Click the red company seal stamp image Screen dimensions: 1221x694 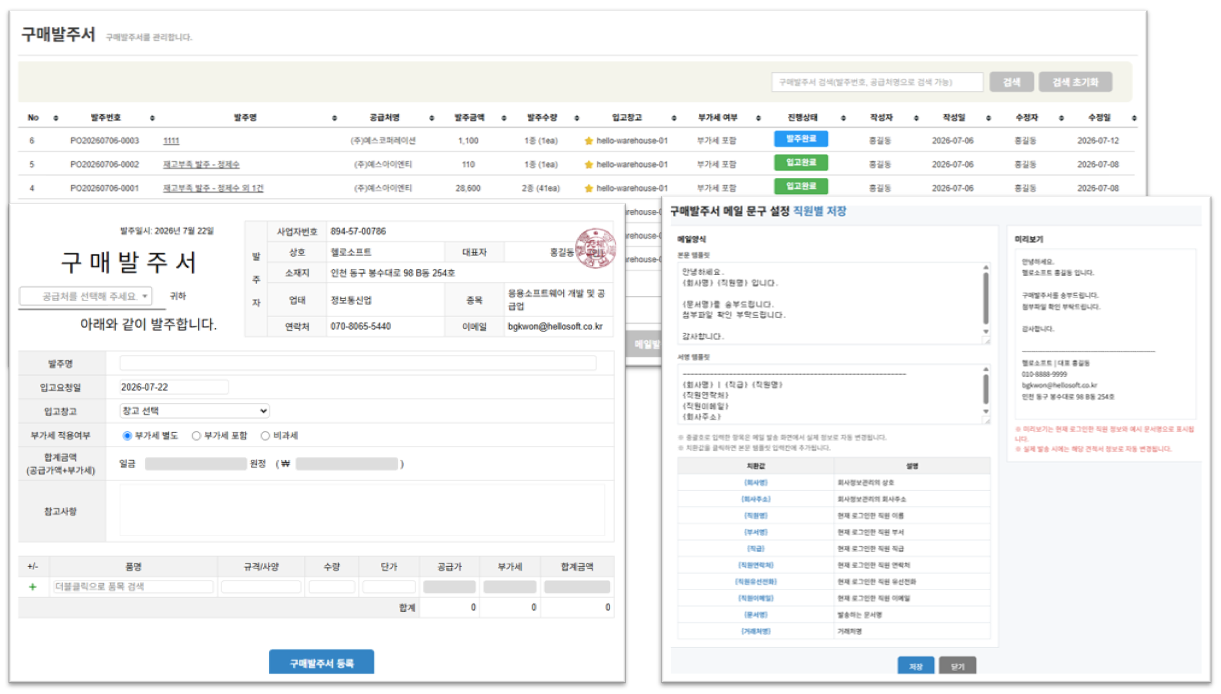click(x=597, y=247)
